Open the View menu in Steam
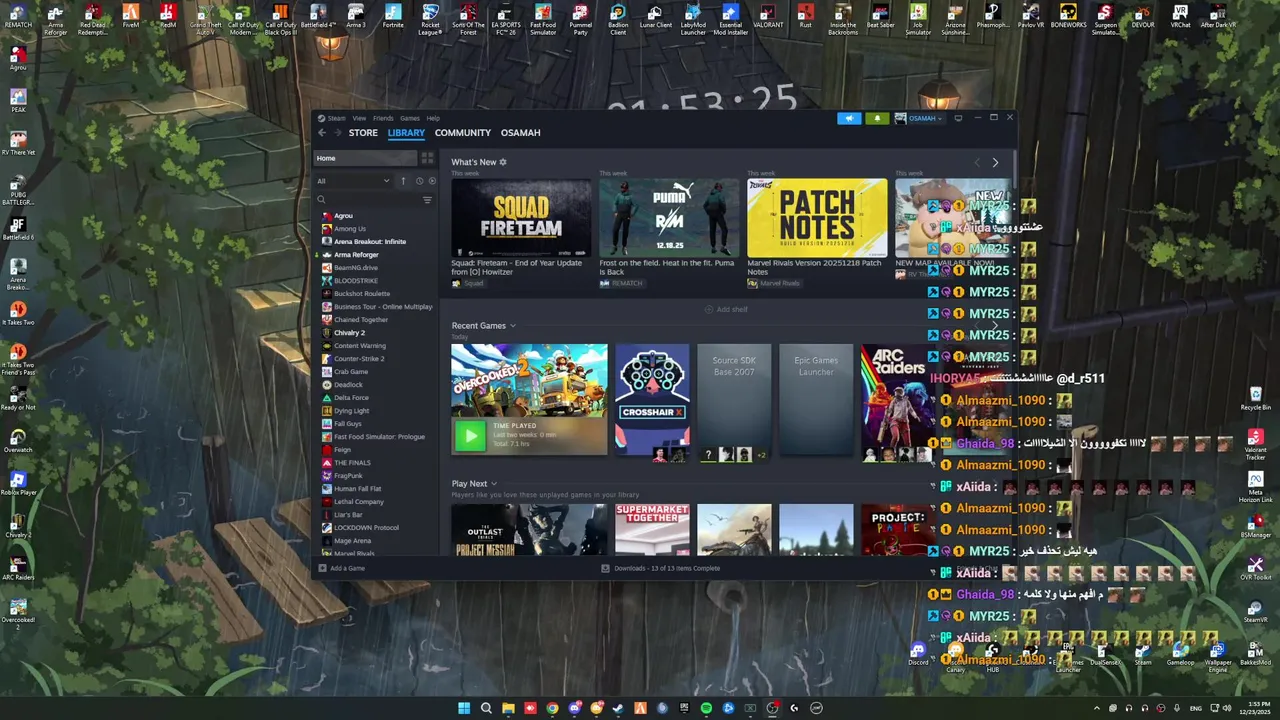The image size is (1280, 720). (359, 118)
